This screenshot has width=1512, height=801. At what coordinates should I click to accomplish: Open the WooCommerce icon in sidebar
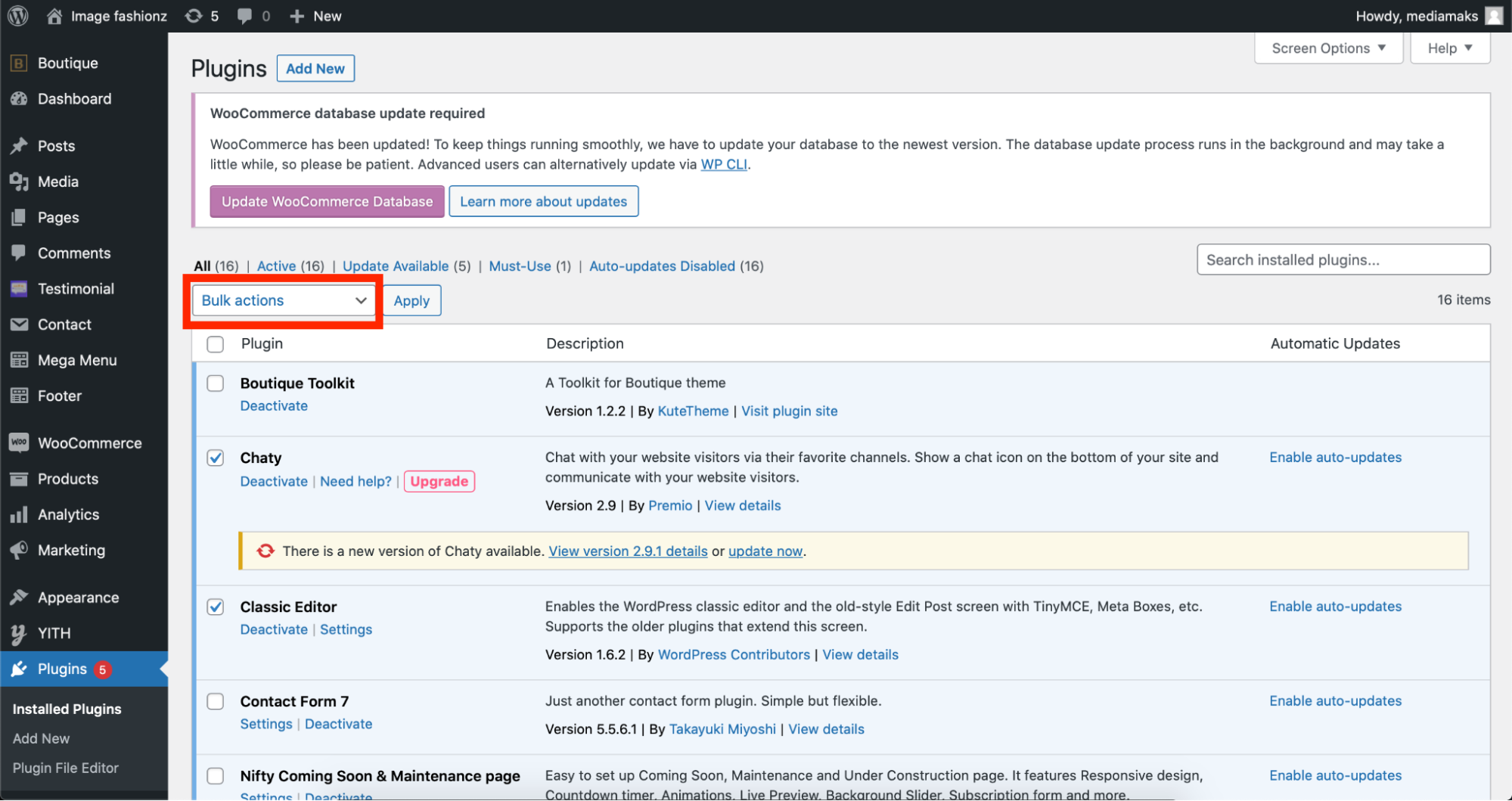pyautogui.click(x=19, y=443)
